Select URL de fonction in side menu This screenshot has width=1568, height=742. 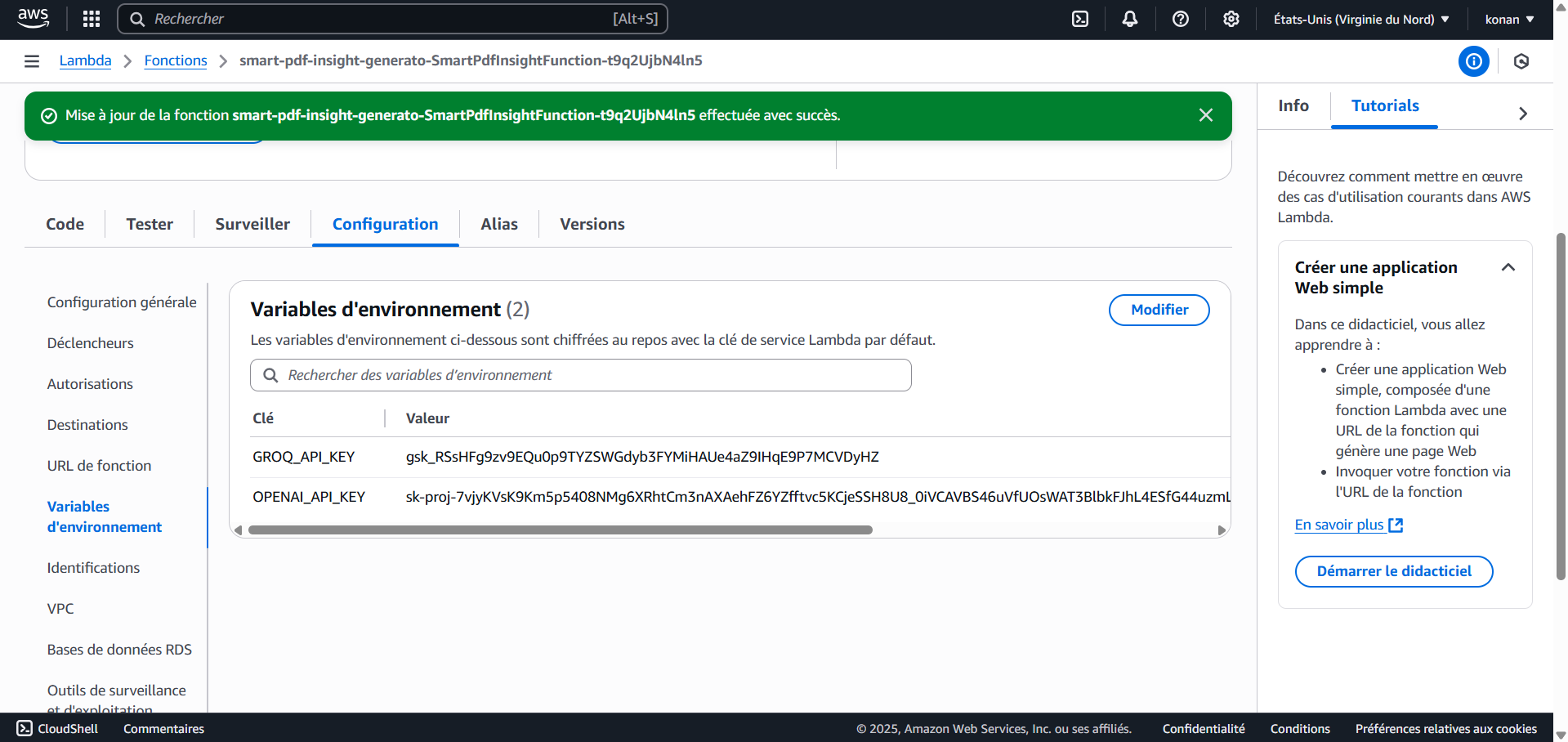(x=99, y=466)
